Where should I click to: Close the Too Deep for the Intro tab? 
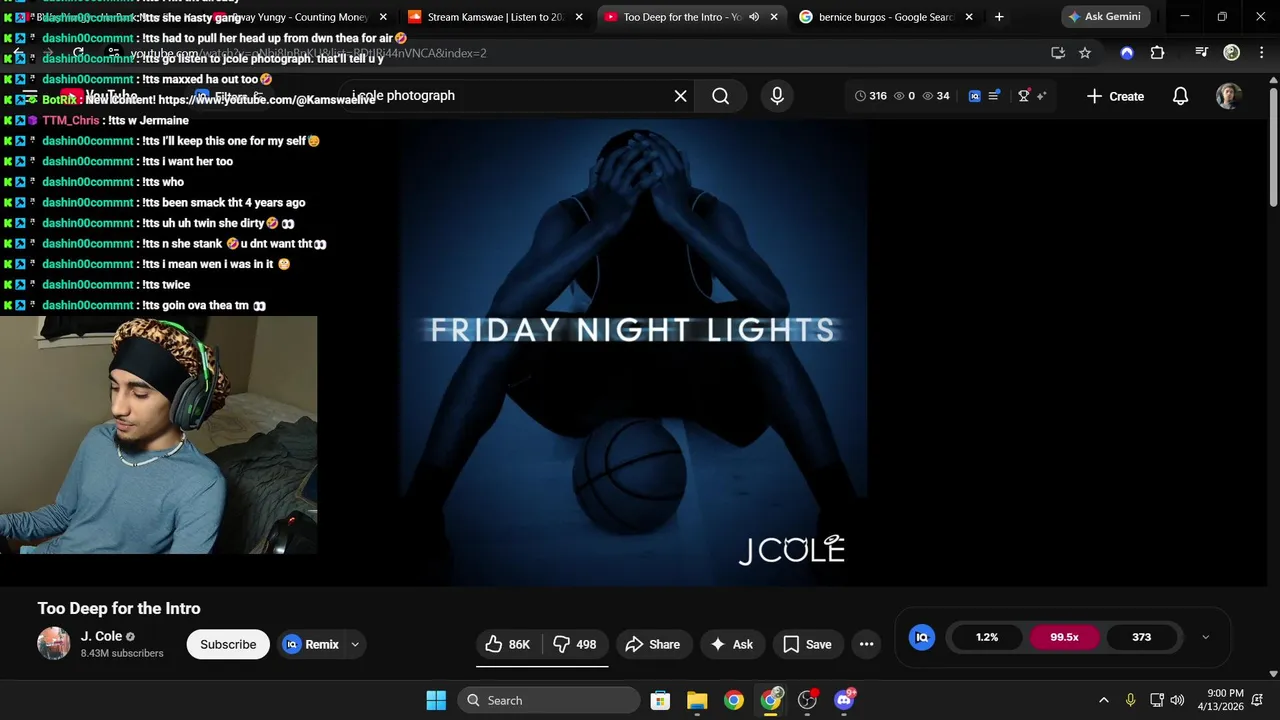pos(773,17)
